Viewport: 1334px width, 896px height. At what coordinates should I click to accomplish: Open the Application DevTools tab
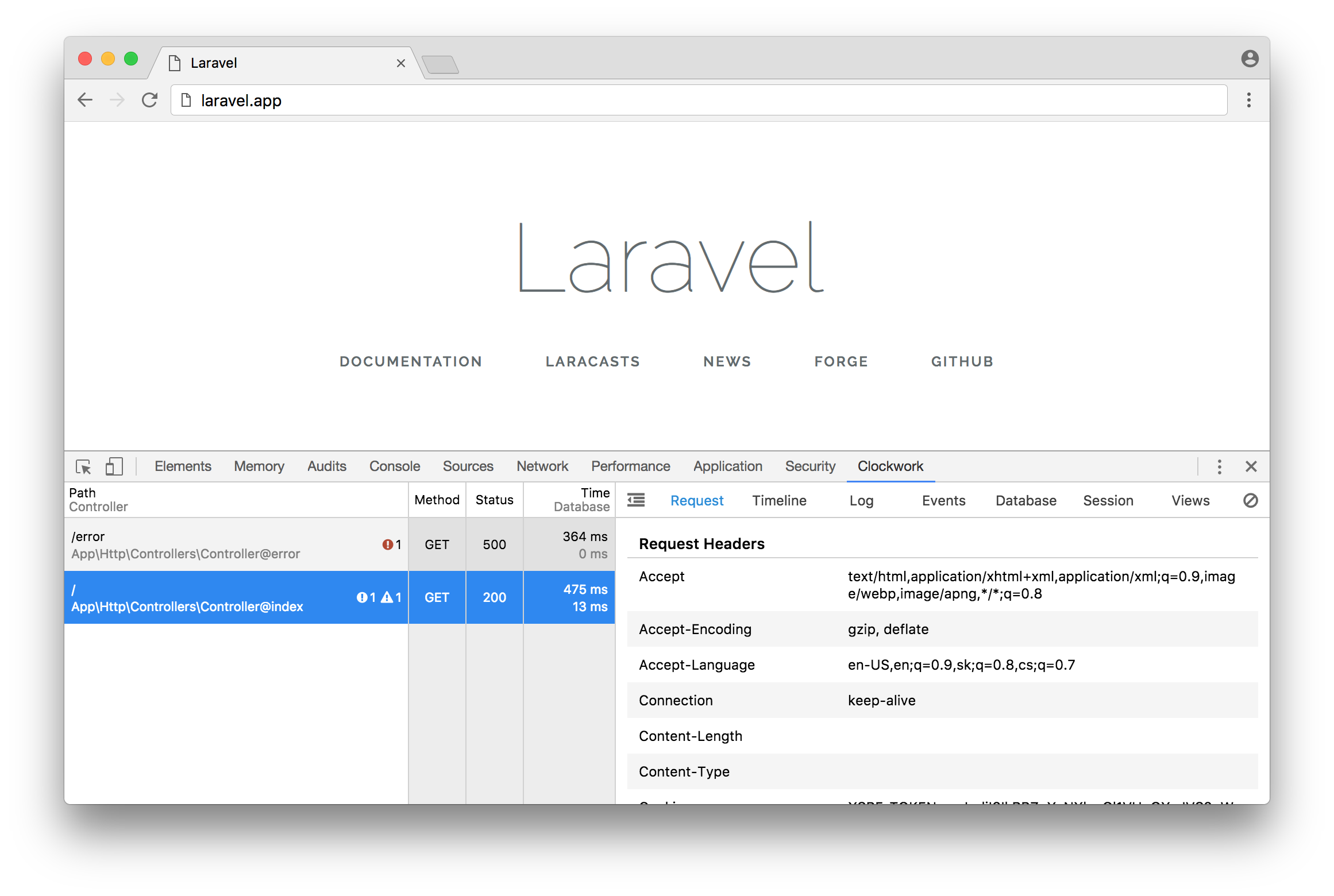tap(728, 466)
